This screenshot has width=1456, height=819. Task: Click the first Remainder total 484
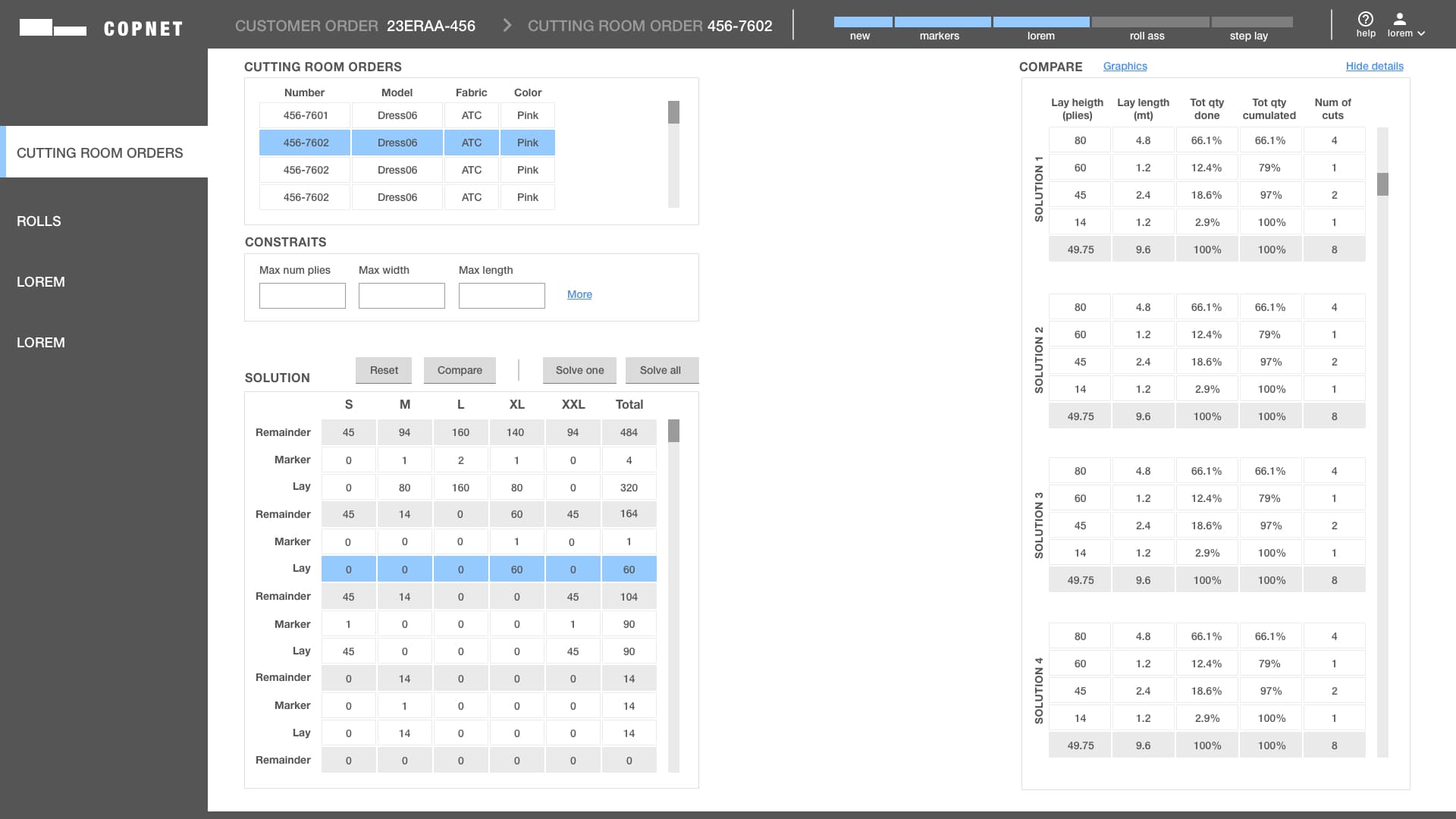pyautogui.click(x=629, y=432)
